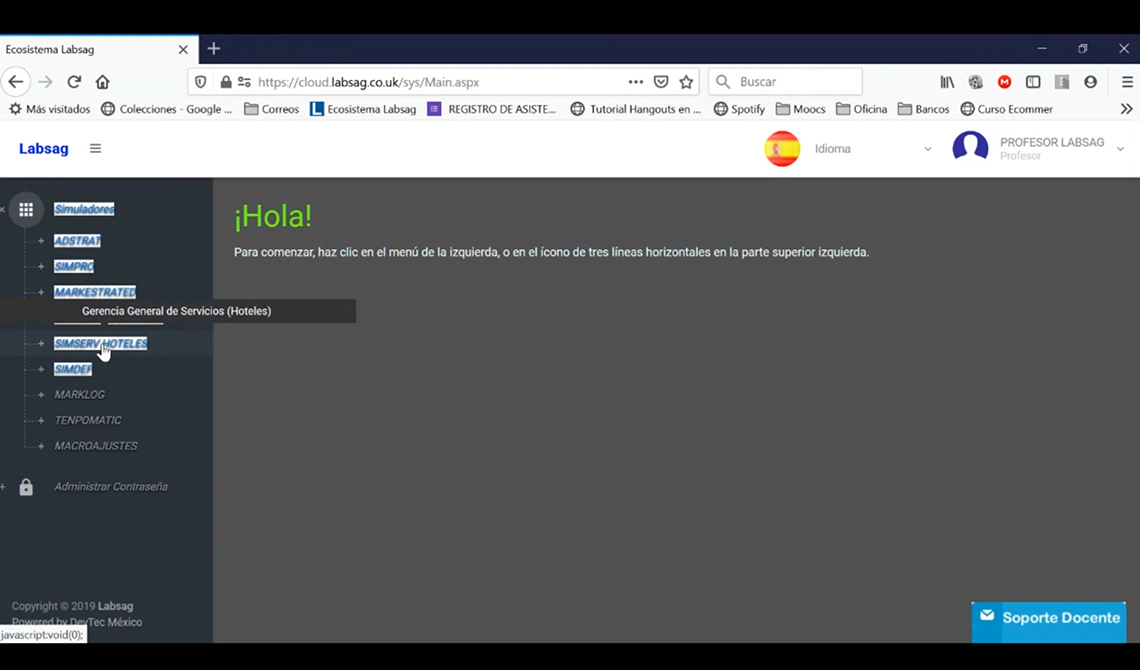Open the Bancos bookmarks folder
Image resolution: width=1140 pixels, height=670 pixels.
click(x=923, y=109)
